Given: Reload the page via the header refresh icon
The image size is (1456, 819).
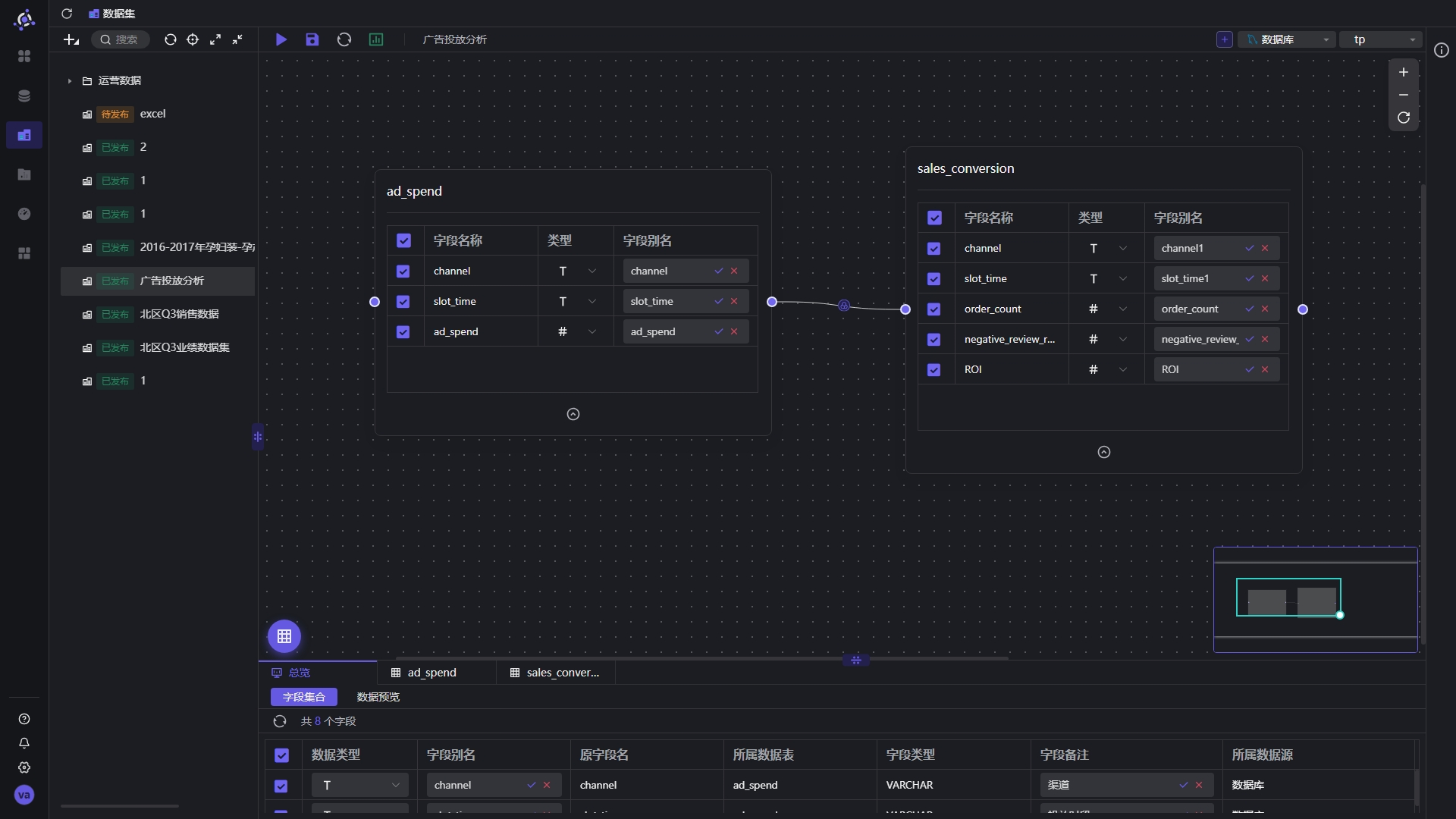Looking at the screenshot, I should pos(67,14).
